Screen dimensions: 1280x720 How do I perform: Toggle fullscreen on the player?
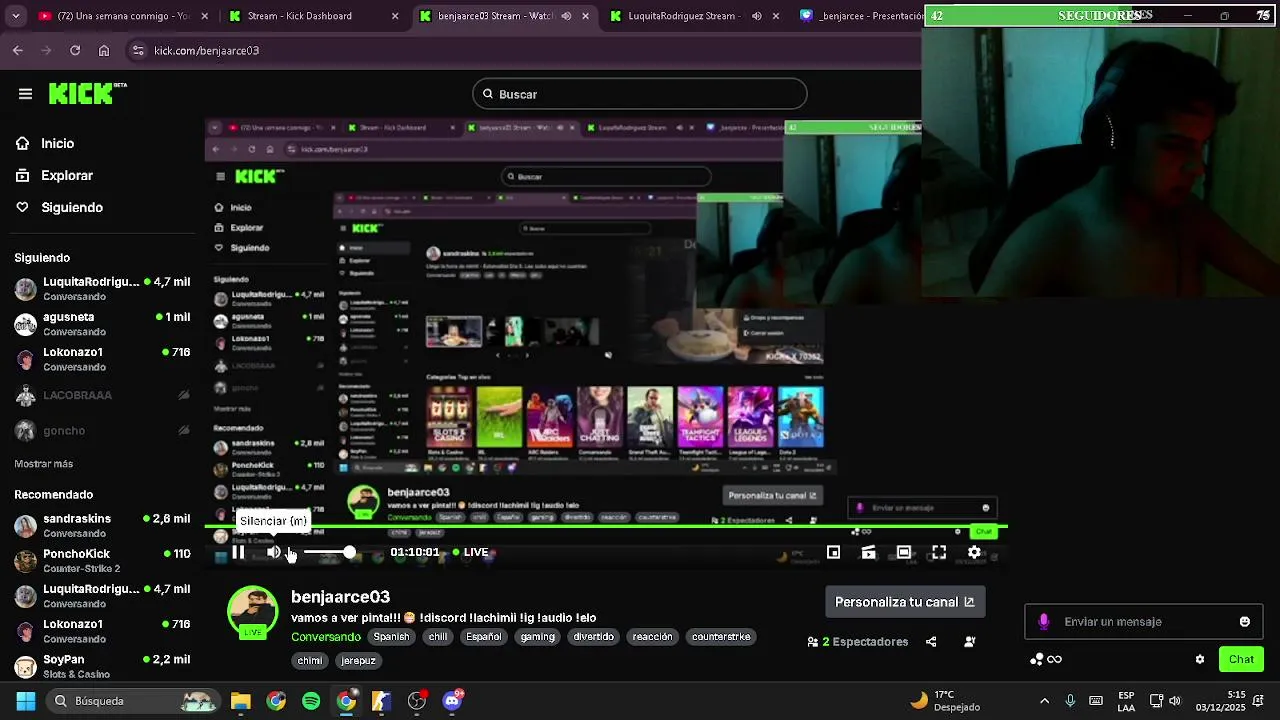tap(939, 552)
